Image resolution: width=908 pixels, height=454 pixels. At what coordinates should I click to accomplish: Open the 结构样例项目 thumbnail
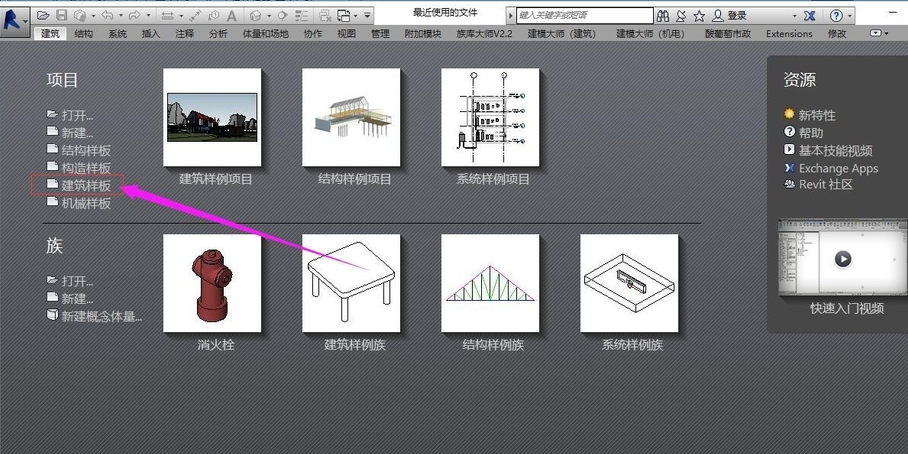click(351, 118)
